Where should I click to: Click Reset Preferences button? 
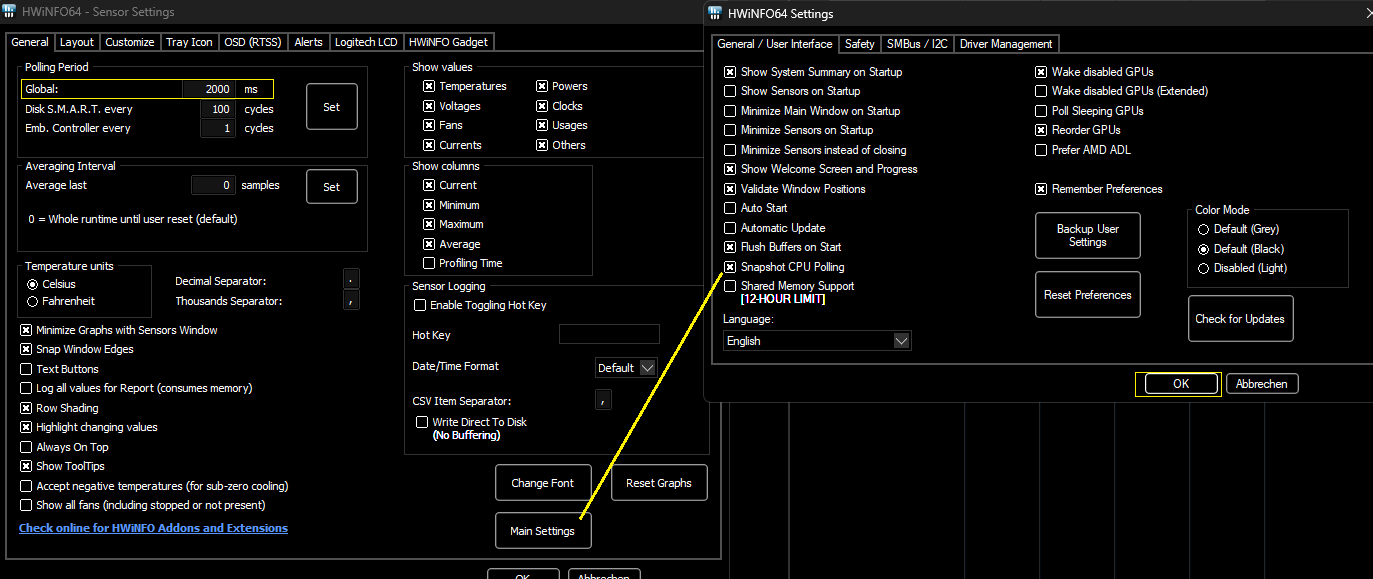1088,295
